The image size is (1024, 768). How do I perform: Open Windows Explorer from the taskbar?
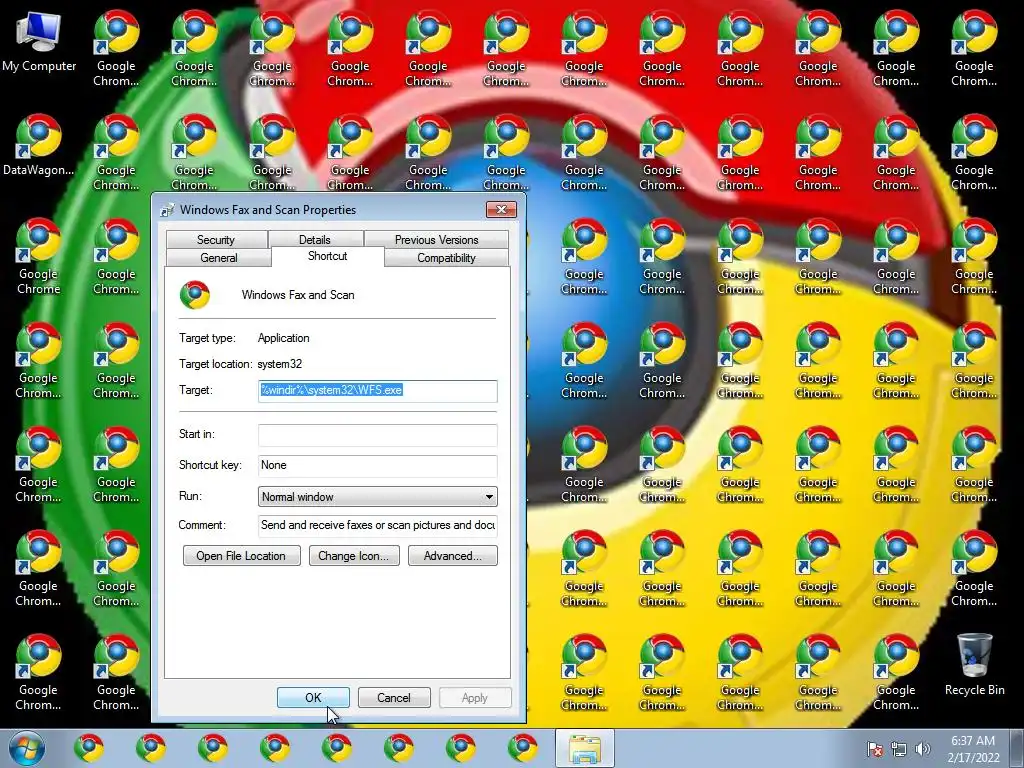click(584, 748)
